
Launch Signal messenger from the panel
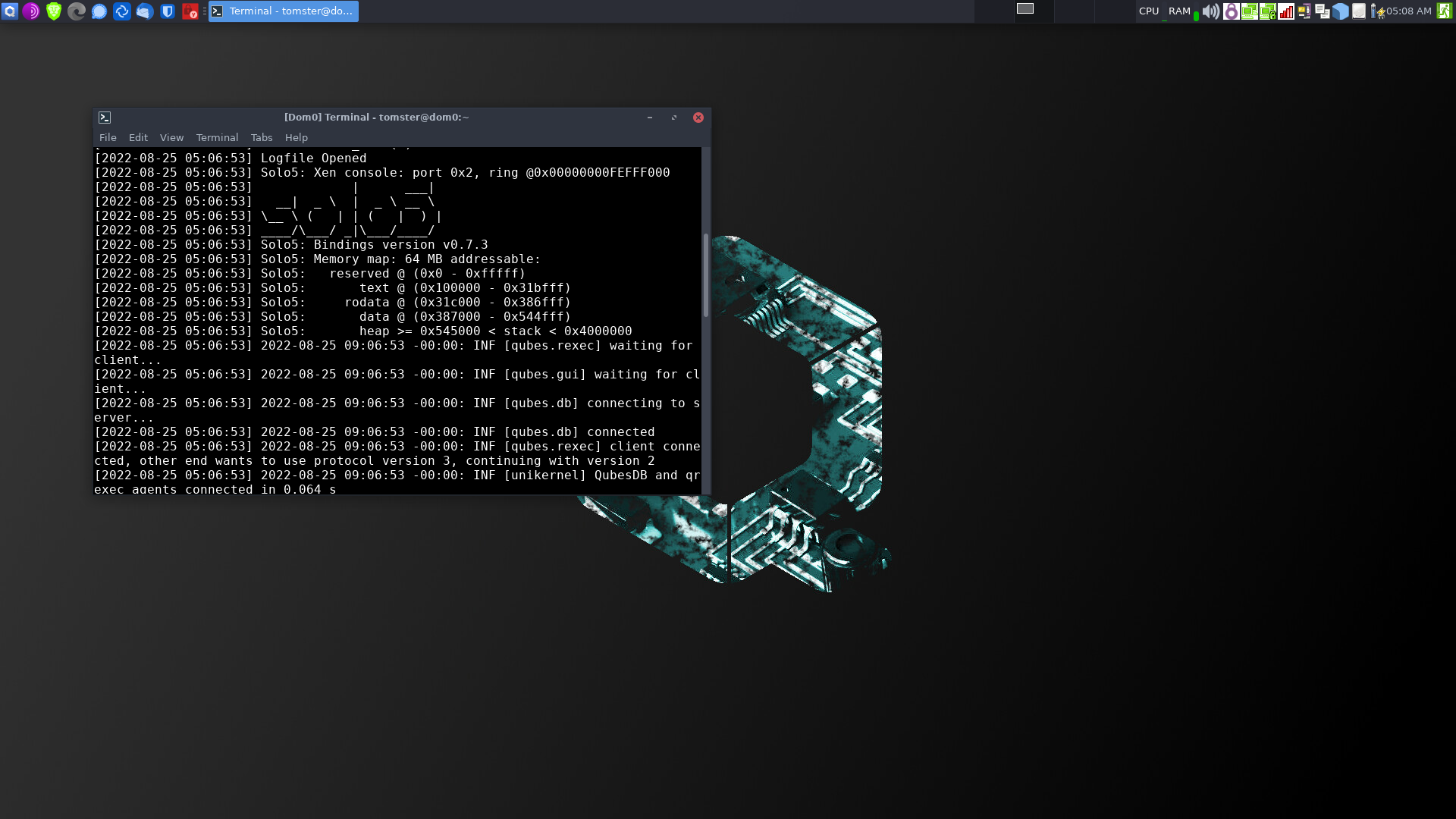(x=99, y=11)
